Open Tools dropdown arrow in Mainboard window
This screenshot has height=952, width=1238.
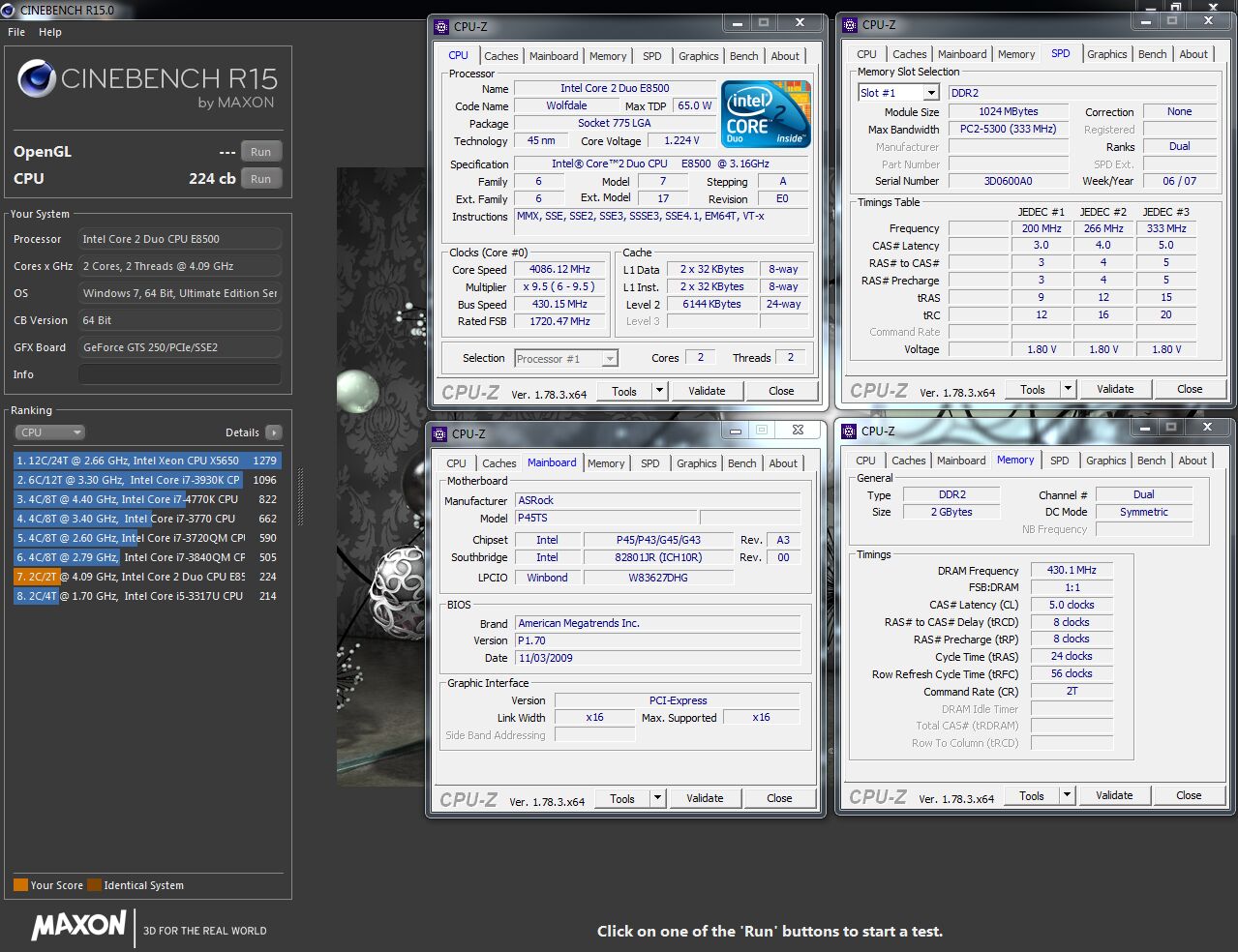click(x=657, y=798)
